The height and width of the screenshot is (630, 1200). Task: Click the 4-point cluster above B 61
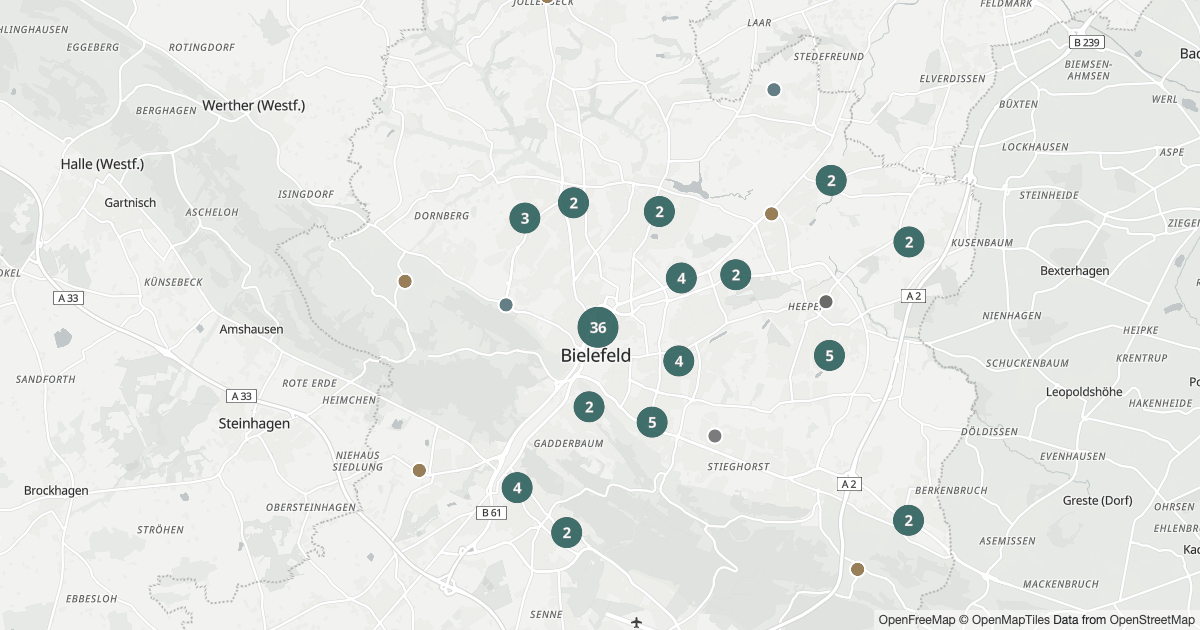coord(517,488)
